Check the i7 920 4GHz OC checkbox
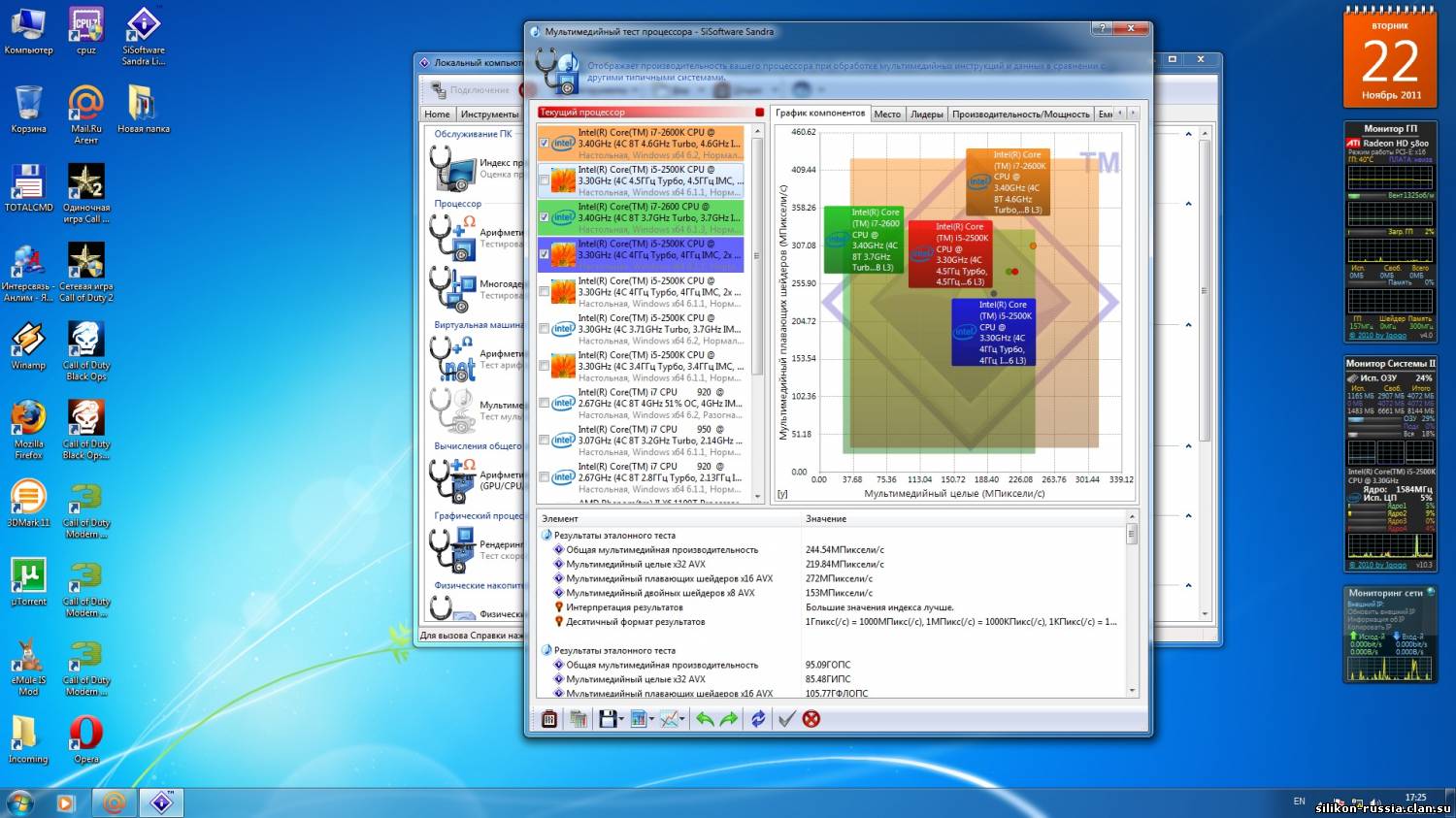 (544, 403)
